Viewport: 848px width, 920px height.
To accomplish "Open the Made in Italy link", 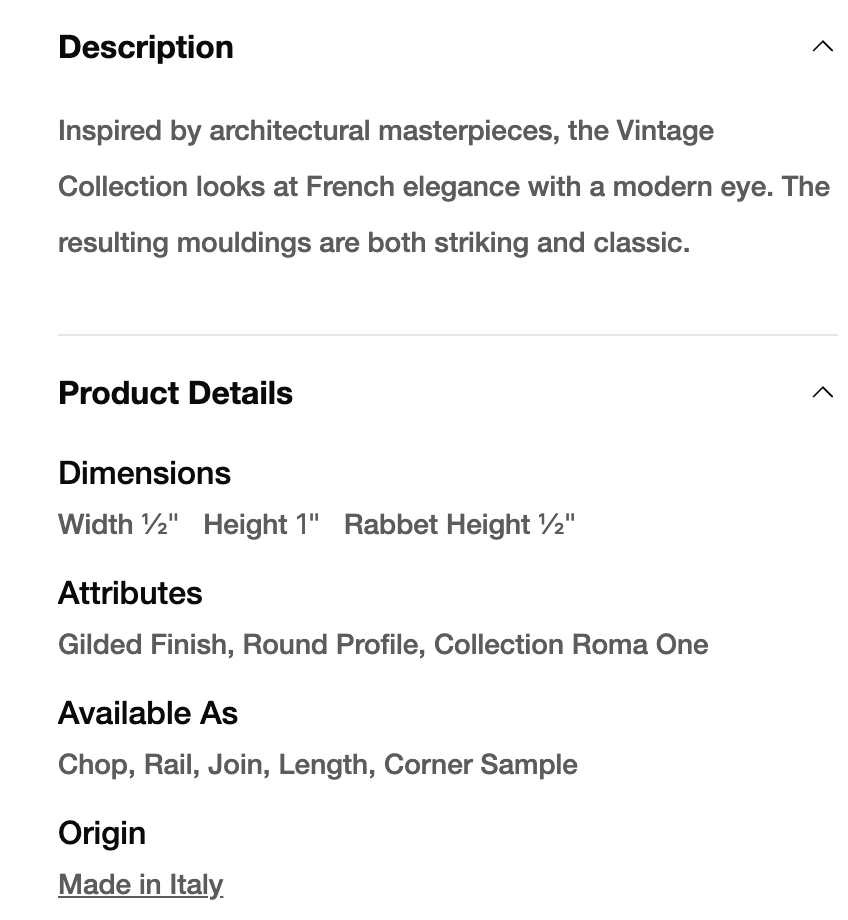I will pos(140,884).
